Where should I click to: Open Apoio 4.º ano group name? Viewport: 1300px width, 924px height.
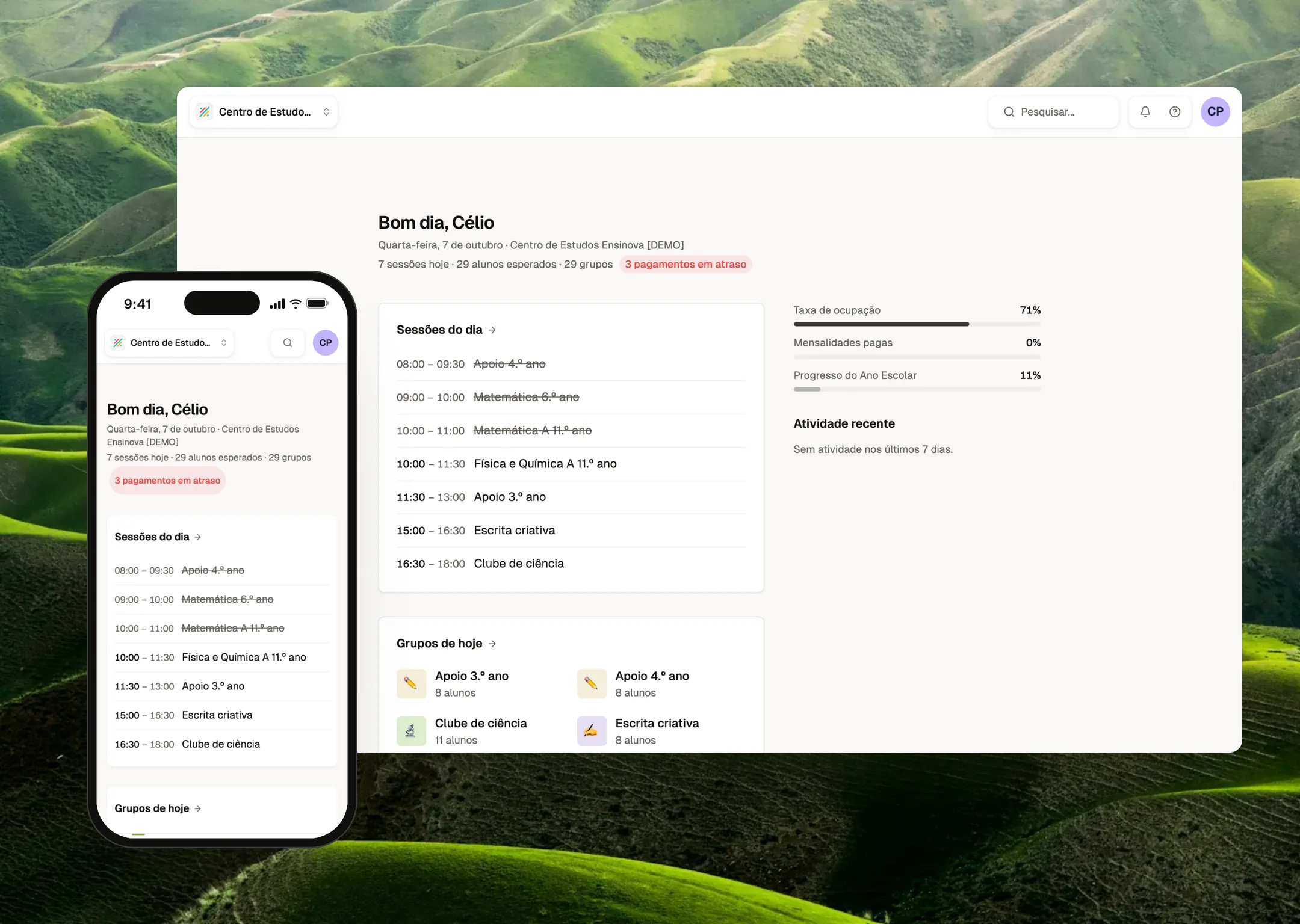coord(652,676)
